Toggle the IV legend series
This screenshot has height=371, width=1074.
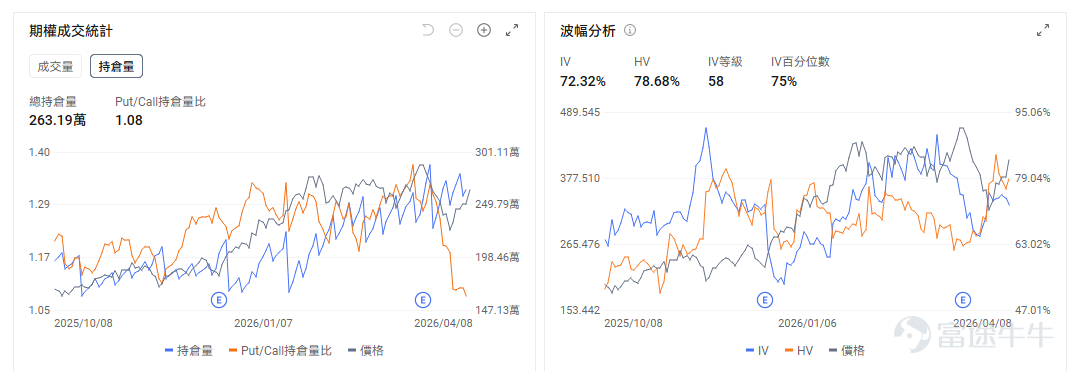(x=757, y=350)
